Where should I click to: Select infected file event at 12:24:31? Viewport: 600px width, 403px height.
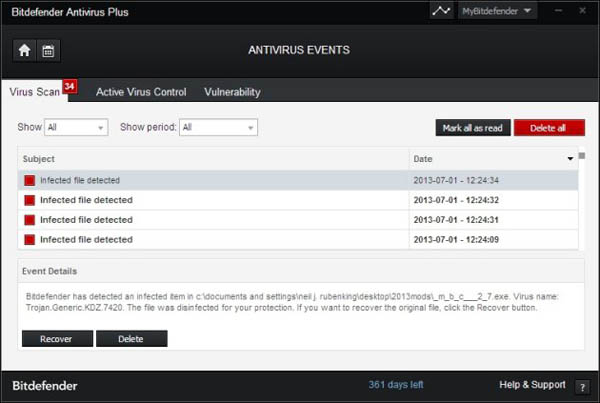click(298, 220)
